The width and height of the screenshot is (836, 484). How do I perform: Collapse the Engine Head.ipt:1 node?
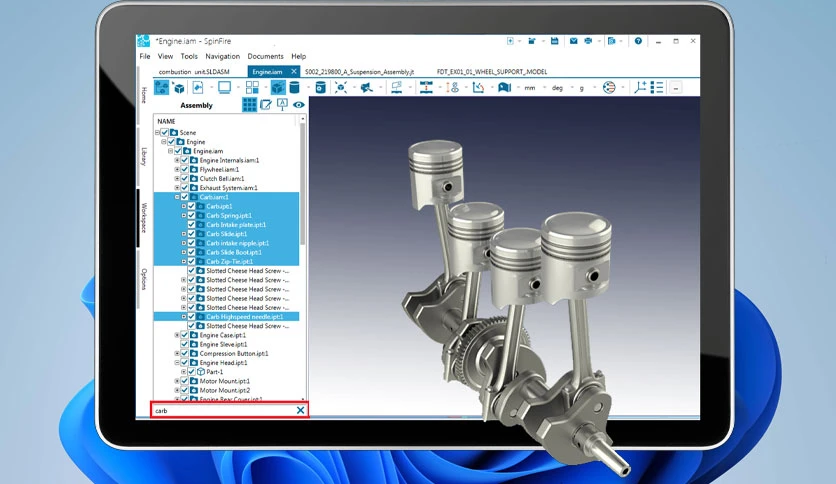pos(177,363)
